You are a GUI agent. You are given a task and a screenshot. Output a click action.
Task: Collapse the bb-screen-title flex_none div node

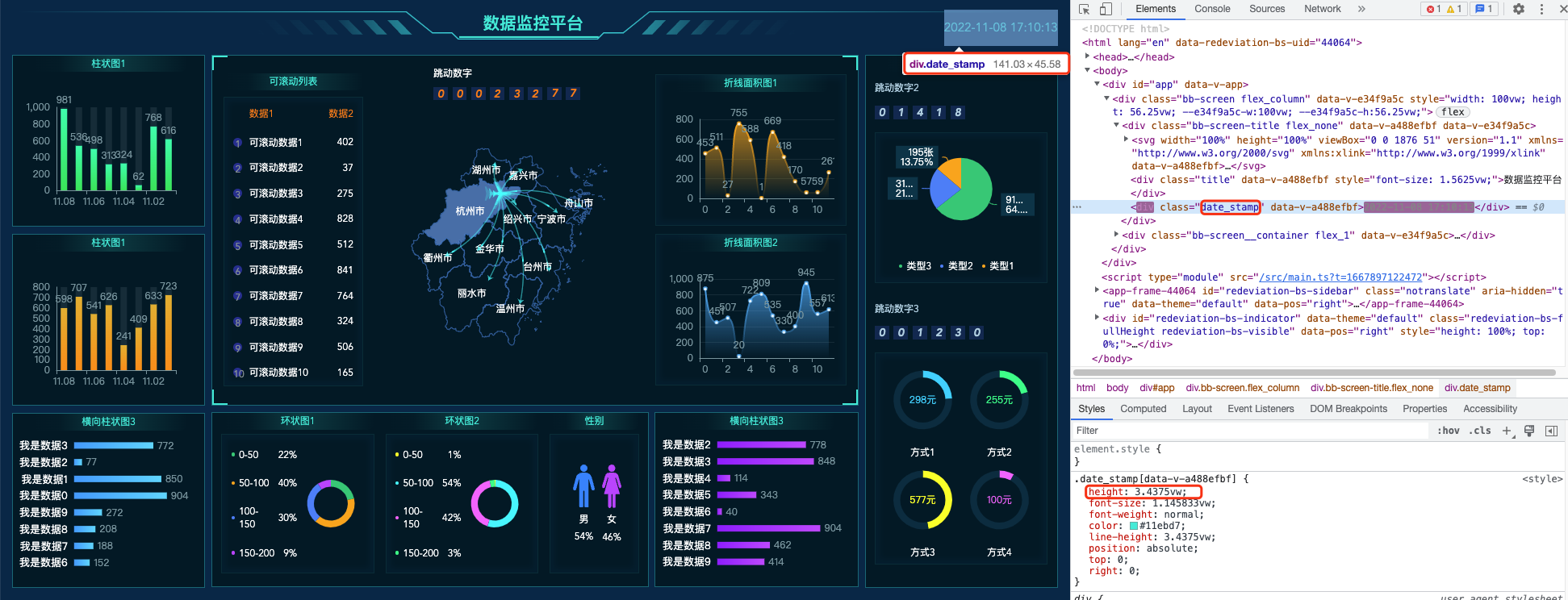point(1116,125)
